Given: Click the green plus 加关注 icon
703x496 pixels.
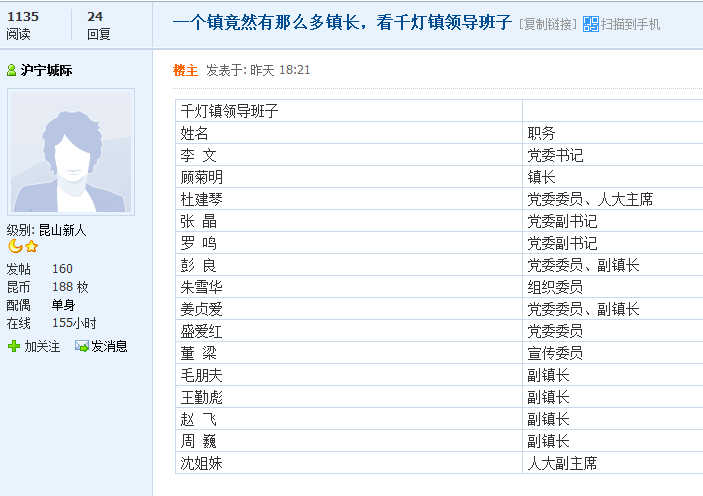Looking at the screenshot, I should (x=14, y=346).
